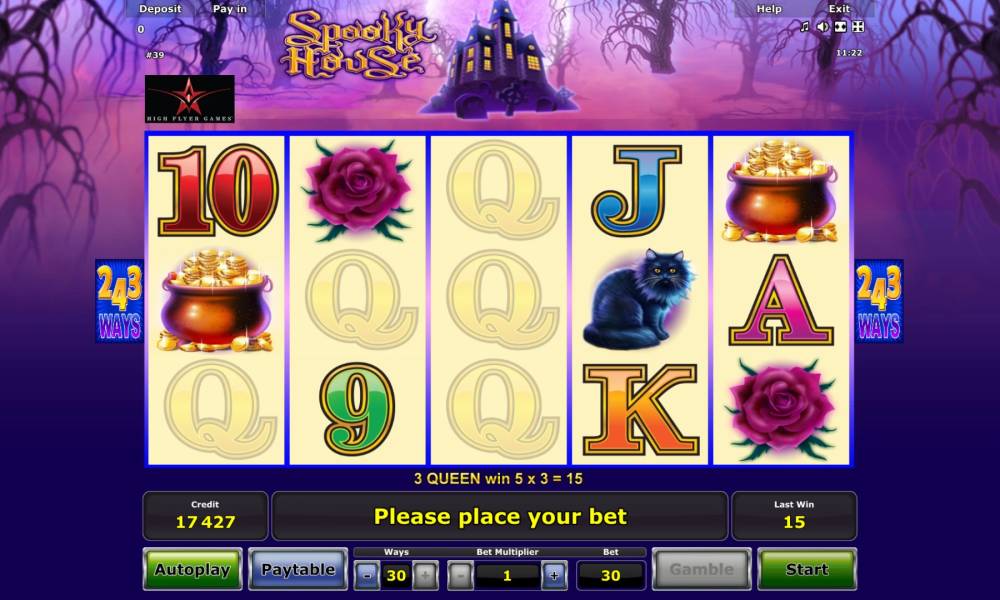
Task: Click the pot of gold on reel five
Action: point(781,191)
